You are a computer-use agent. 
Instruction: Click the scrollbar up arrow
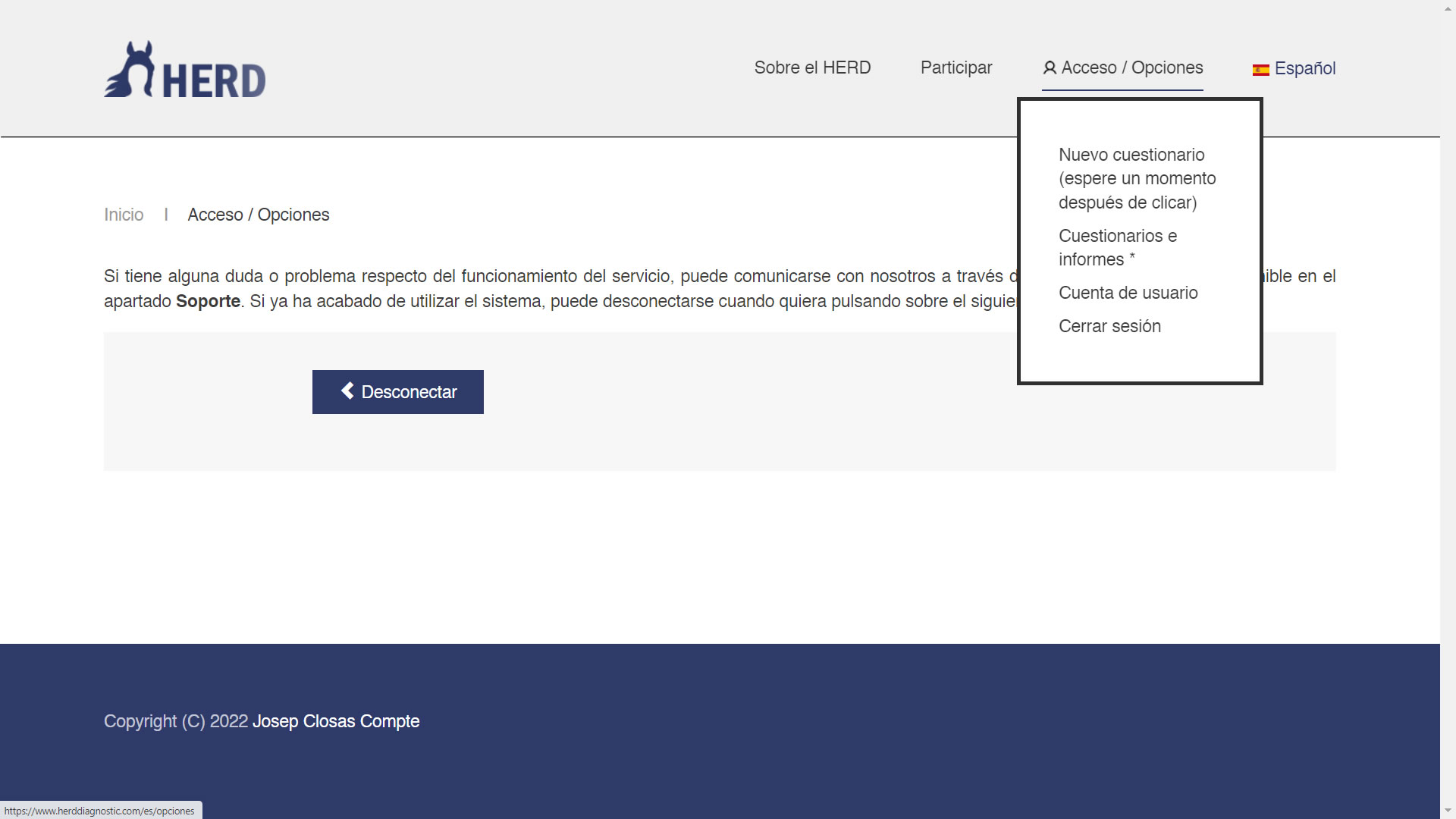[x=1448, y=7]
